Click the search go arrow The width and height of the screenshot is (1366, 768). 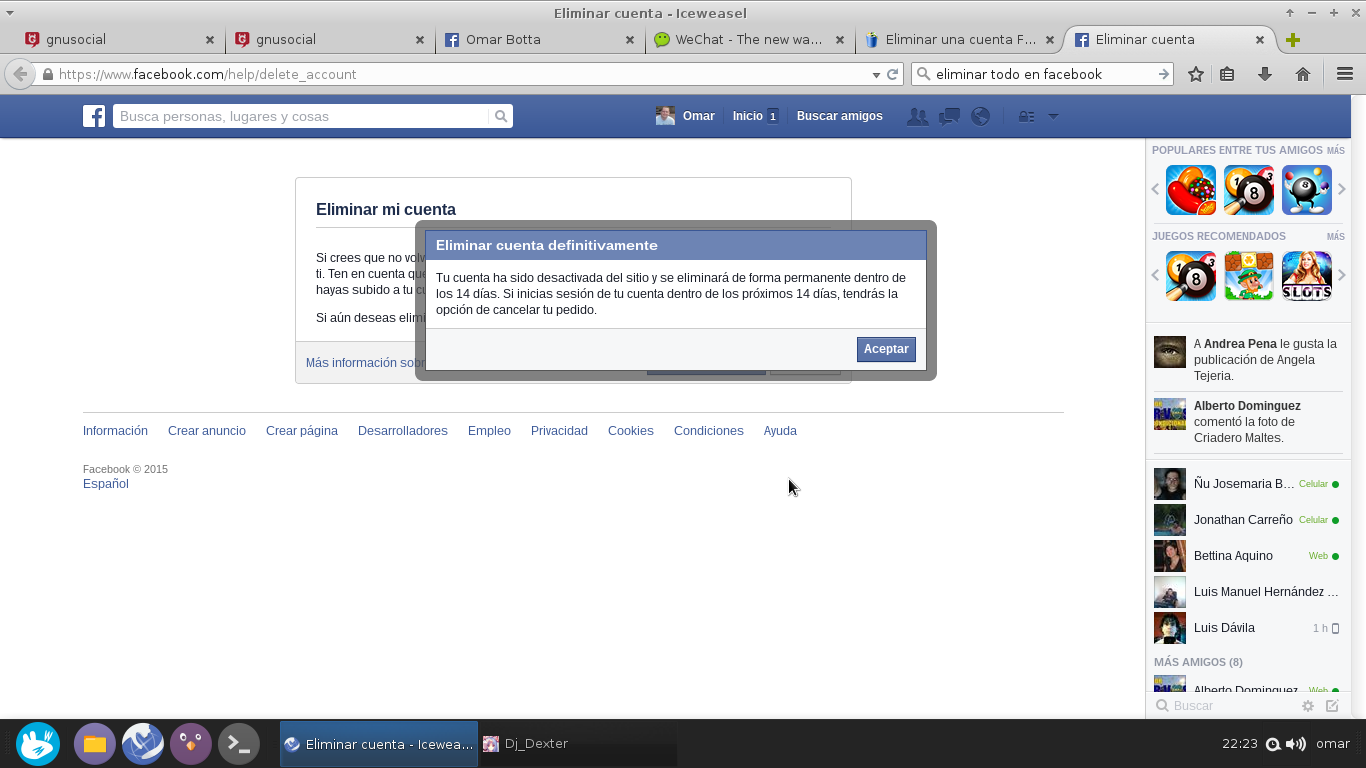pyautogui.click(x=1164, y=74)
